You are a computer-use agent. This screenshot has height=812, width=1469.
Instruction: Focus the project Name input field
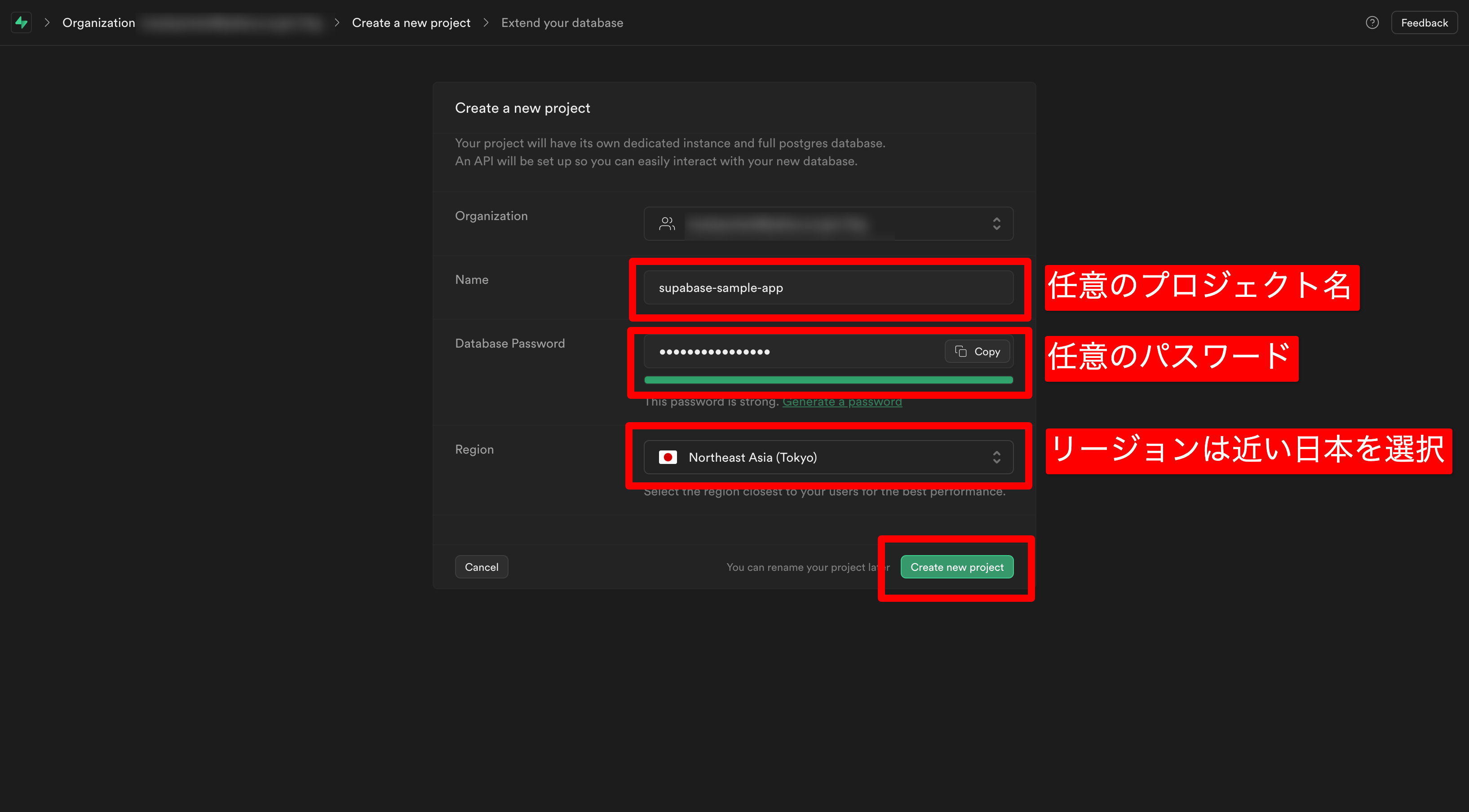point(828,287)
